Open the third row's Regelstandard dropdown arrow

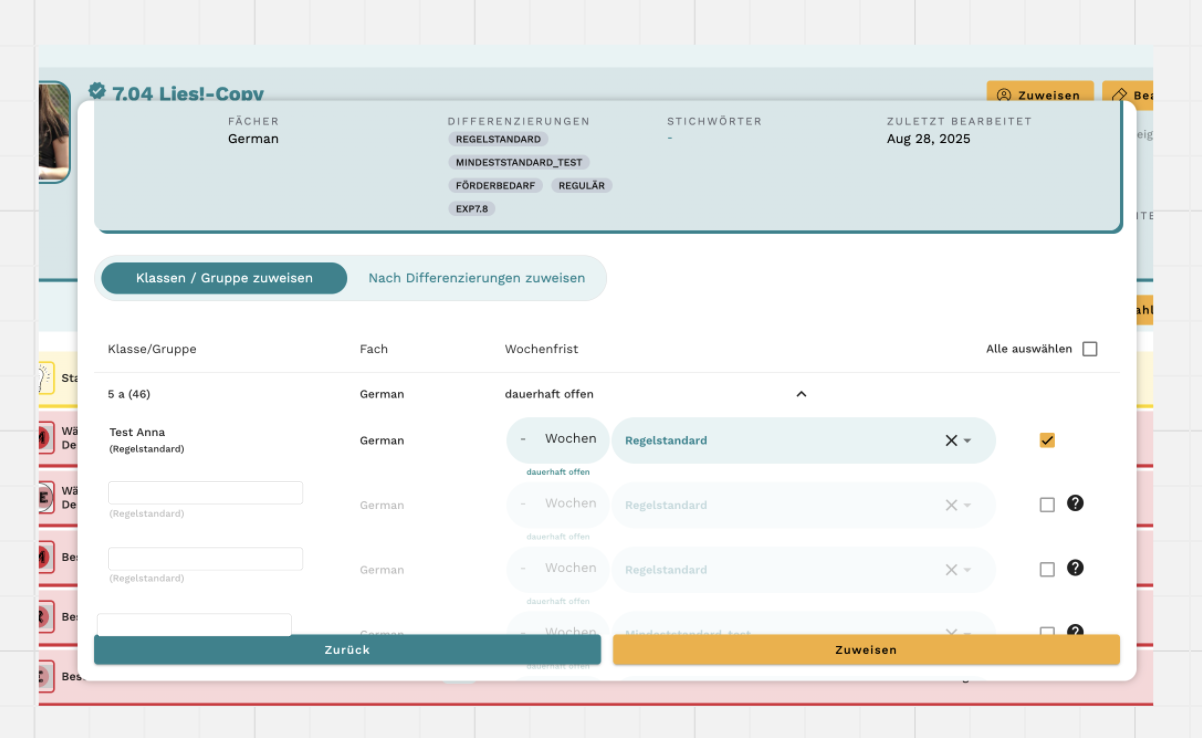(x=968, y=570)
